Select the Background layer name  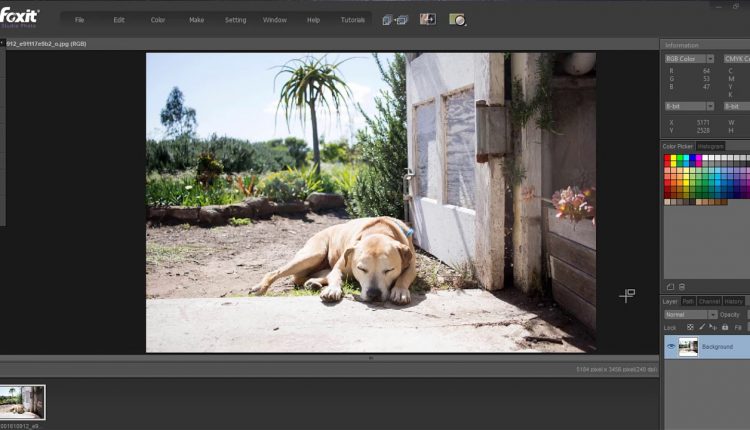[717, 347]
